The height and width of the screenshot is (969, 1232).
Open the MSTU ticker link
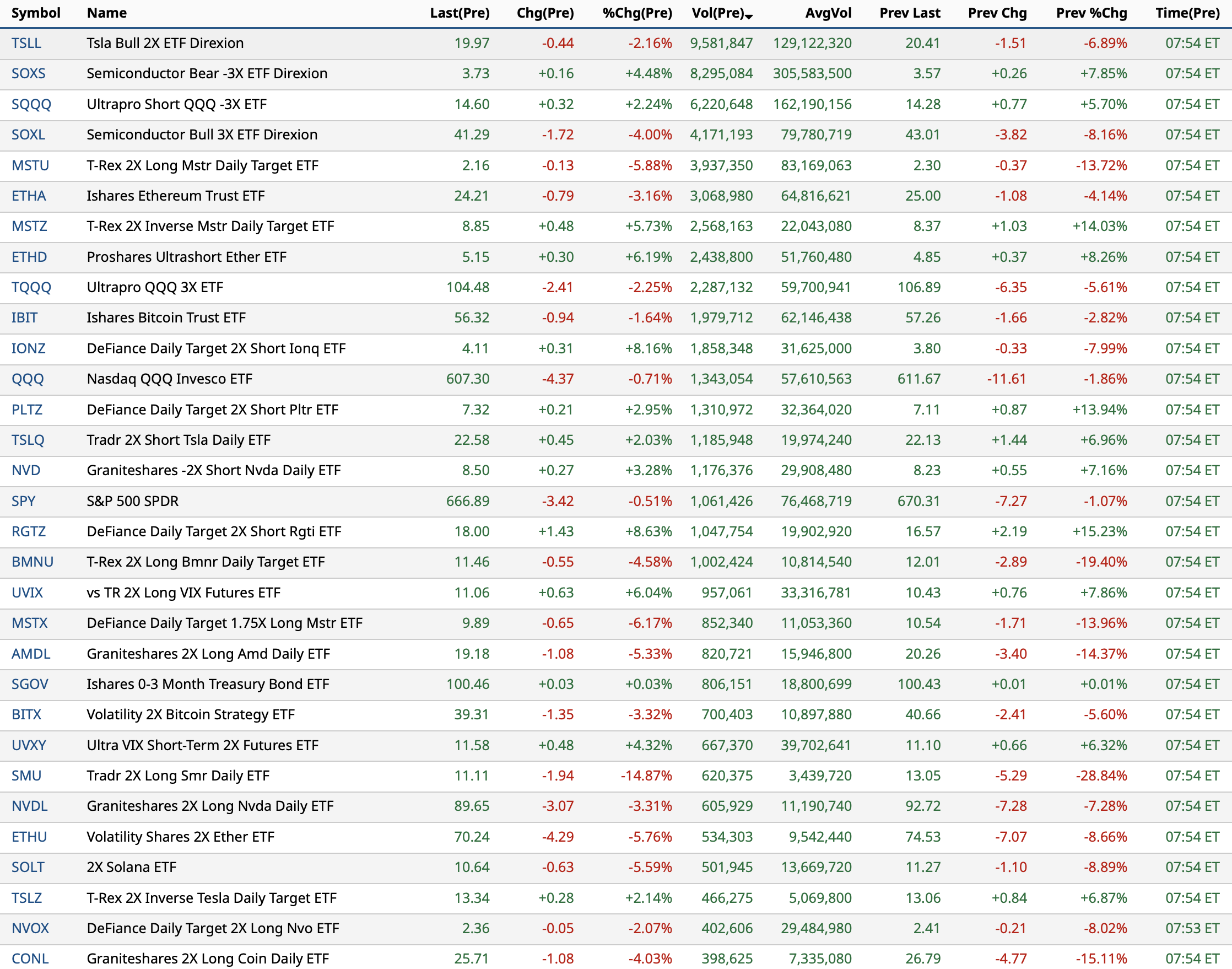coord(30,166)
